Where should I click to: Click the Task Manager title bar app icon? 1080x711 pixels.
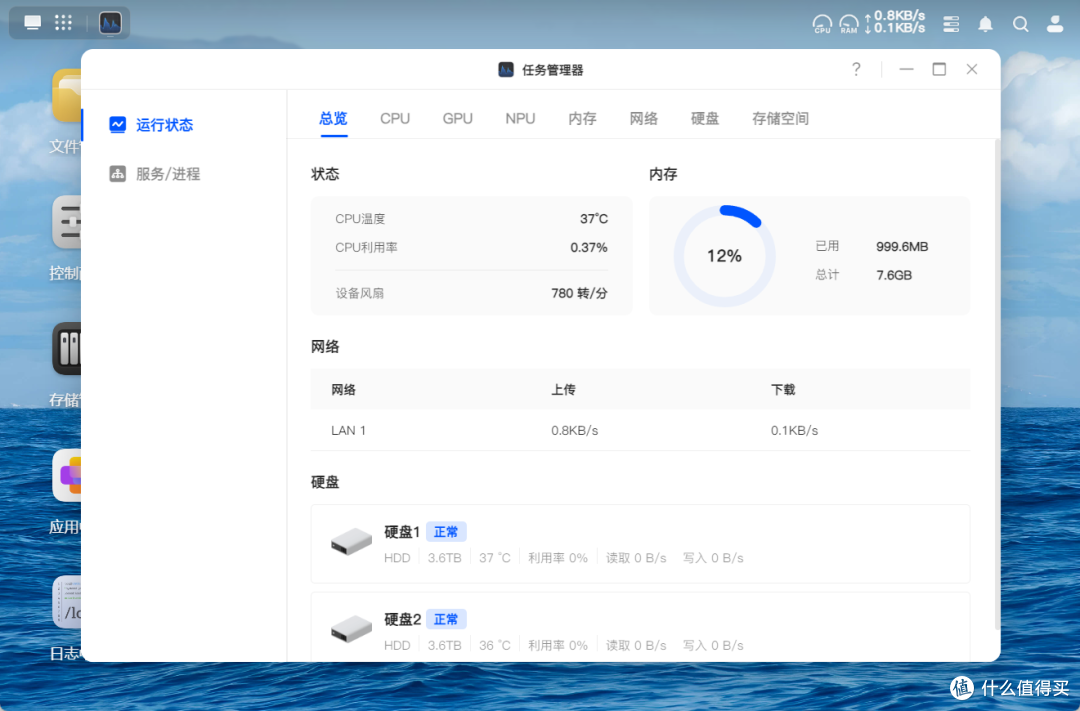[506, 70]
